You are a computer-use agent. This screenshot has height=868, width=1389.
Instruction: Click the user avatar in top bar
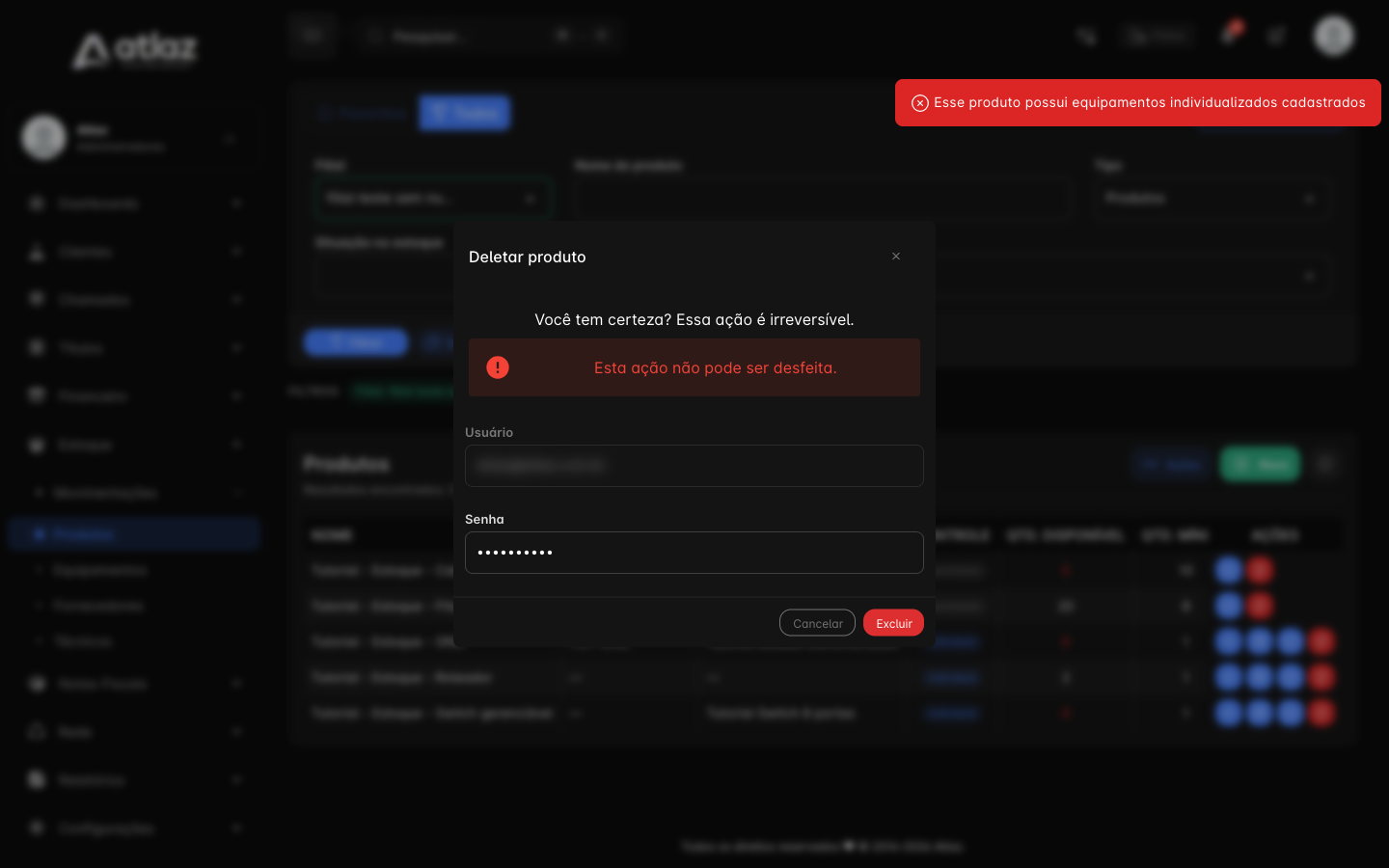1334,36
